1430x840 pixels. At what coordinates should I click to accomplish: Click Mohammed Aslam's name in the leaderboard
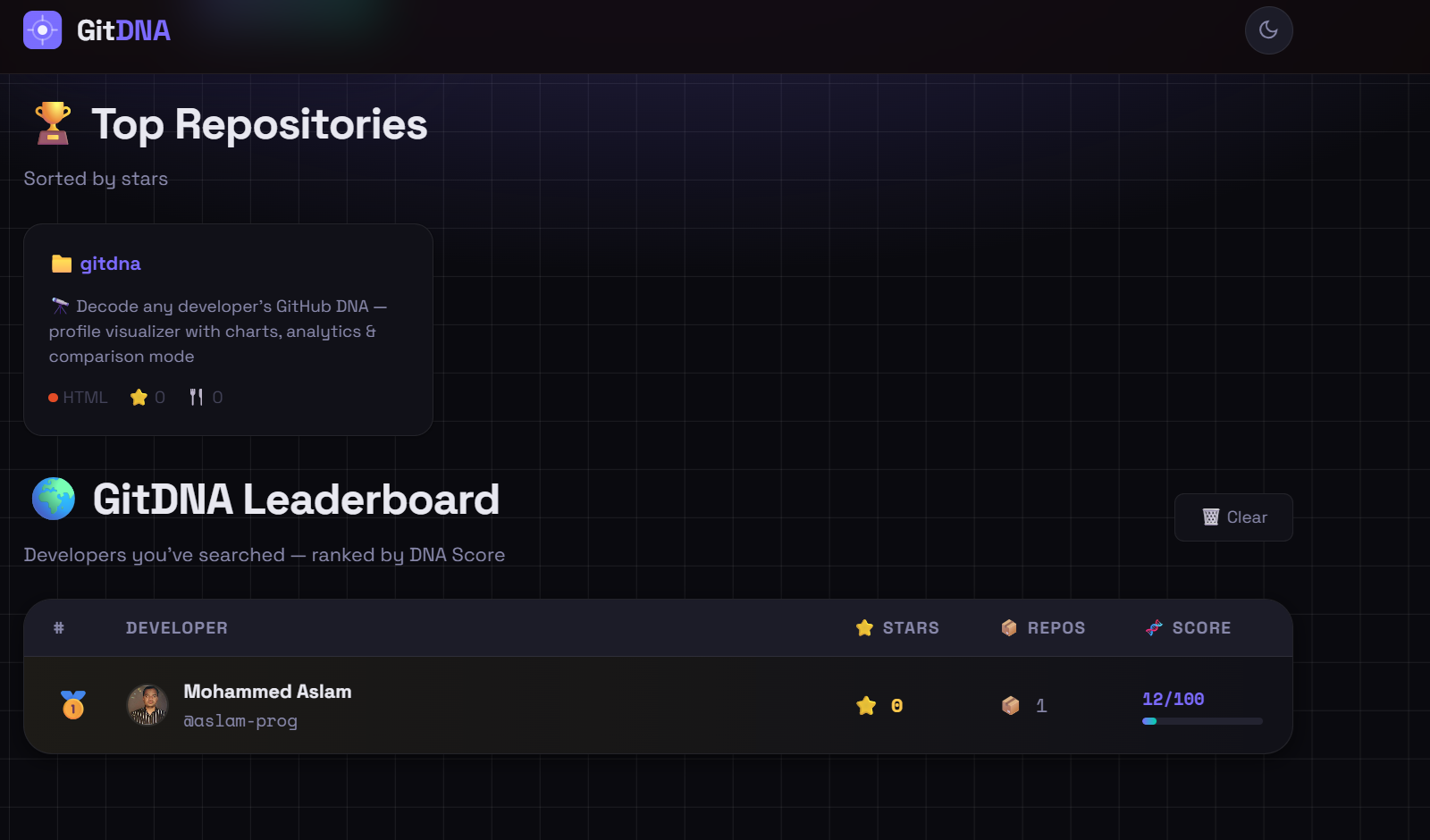point(267,691)
